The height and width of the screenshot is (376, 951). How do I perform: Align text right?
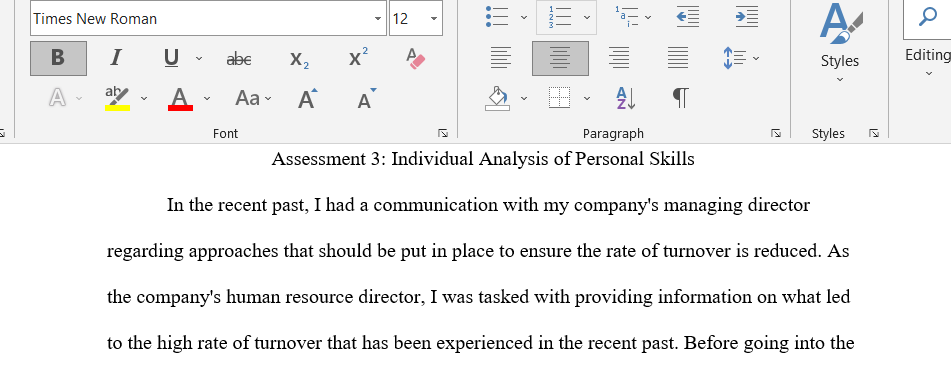[x=619, y=58]
